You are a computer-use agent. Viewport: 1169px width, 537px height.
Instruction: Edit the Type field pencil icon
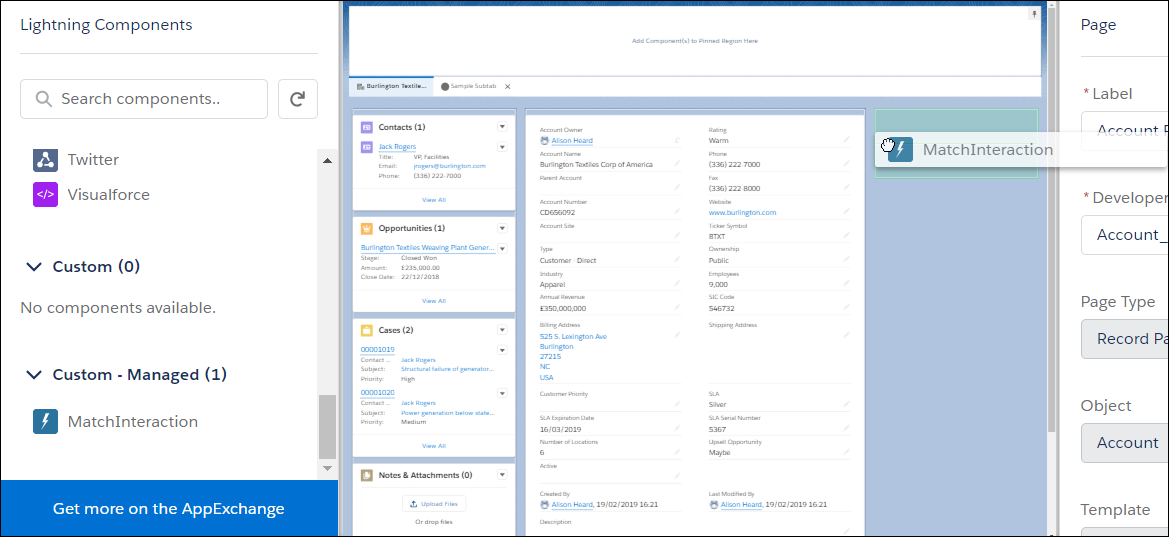coord(677,260)
